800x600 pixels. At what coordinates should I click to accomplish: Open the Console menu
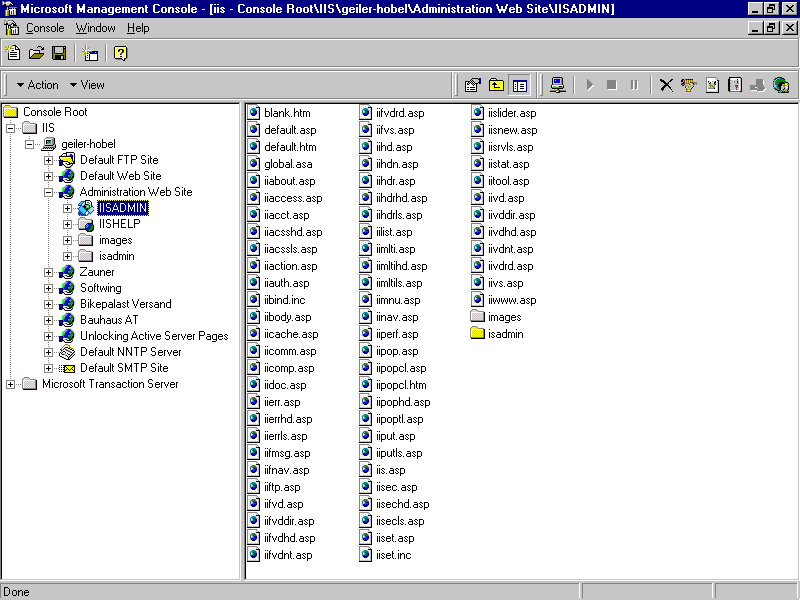(45, 28)
